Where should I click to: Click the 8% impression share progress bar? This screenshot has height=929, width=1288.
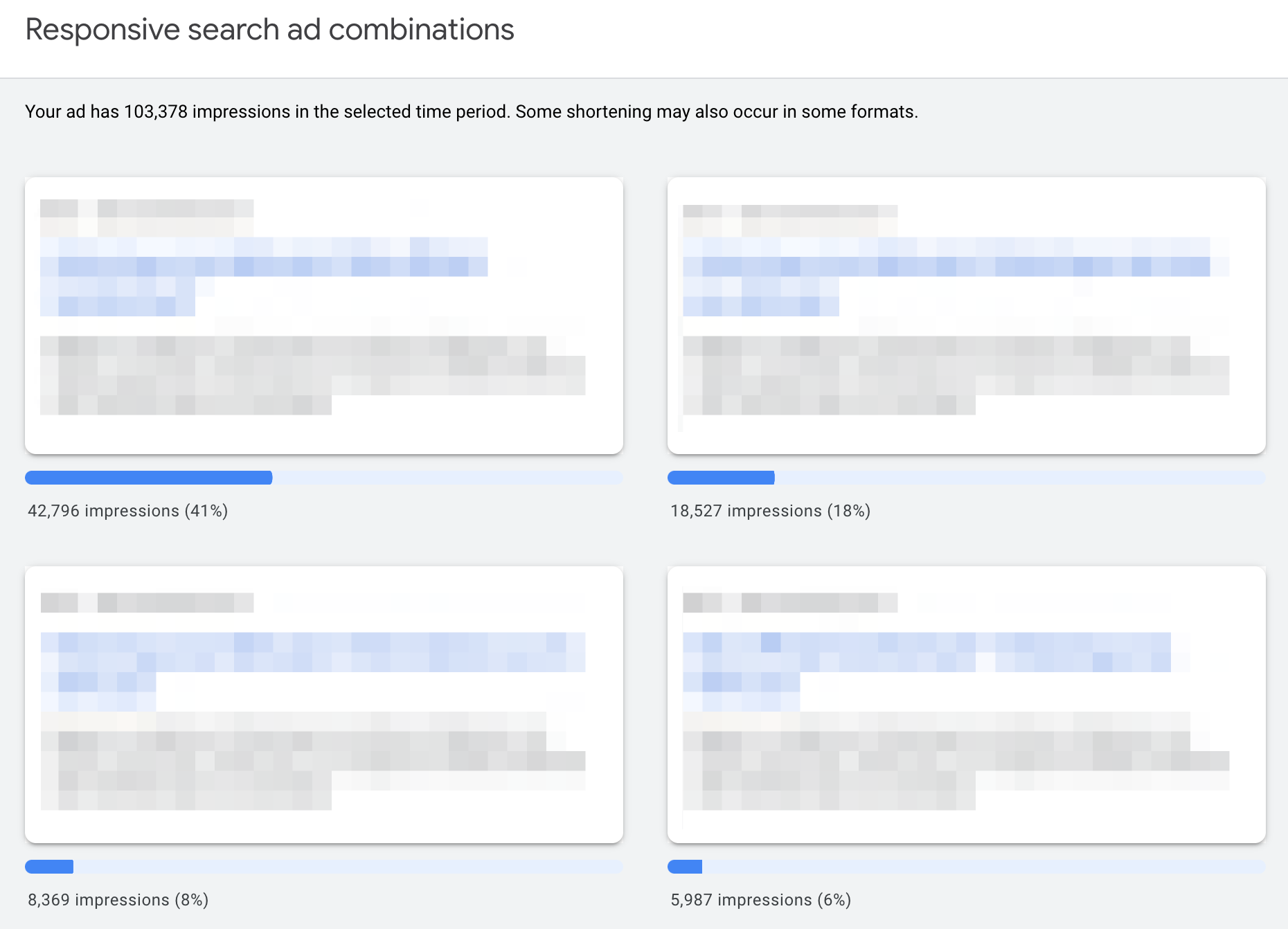tap(324, 867)
